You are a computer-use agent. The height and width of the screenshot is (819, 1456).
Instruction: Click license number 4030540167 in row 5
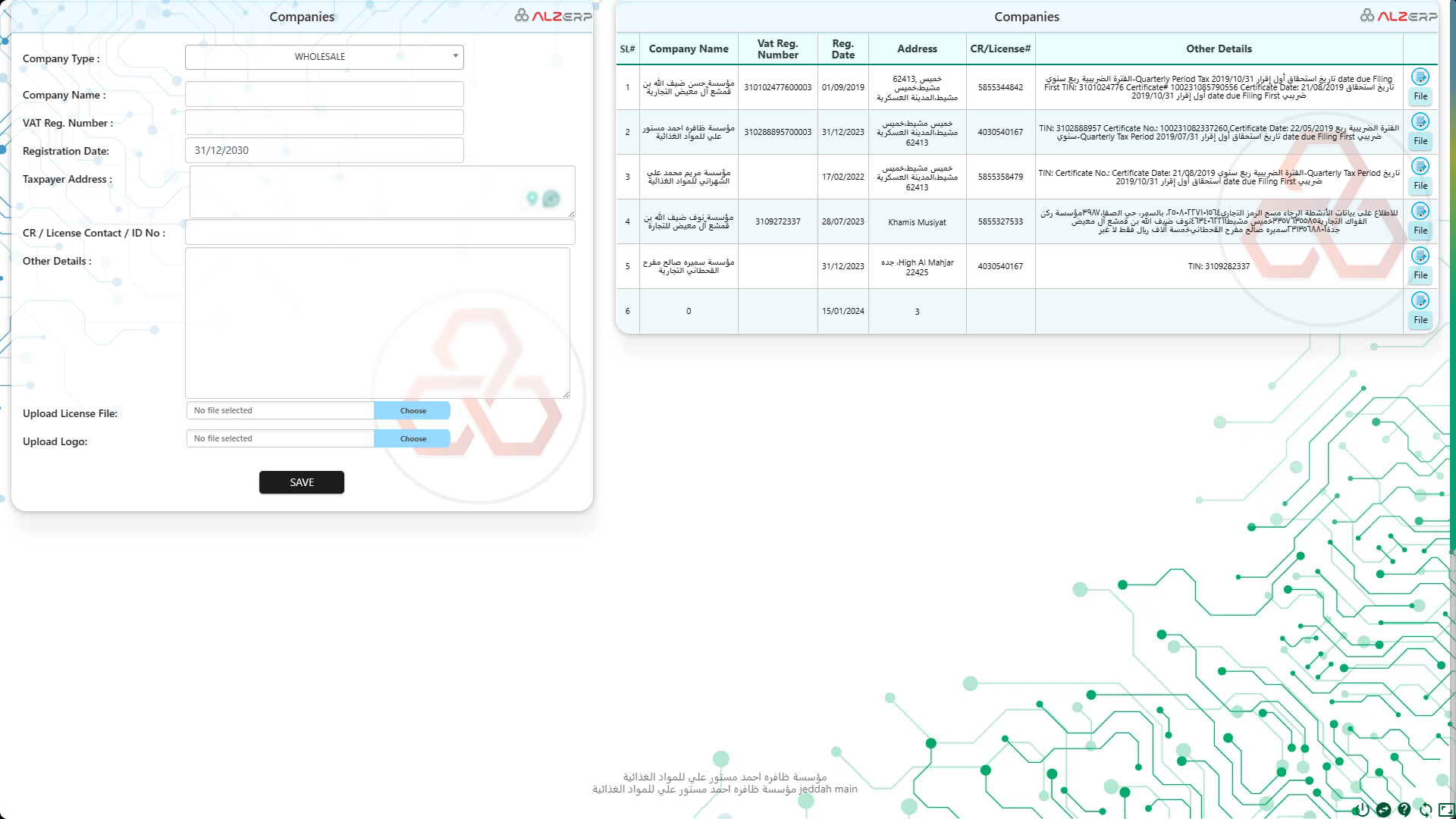tap(1001, 266)
